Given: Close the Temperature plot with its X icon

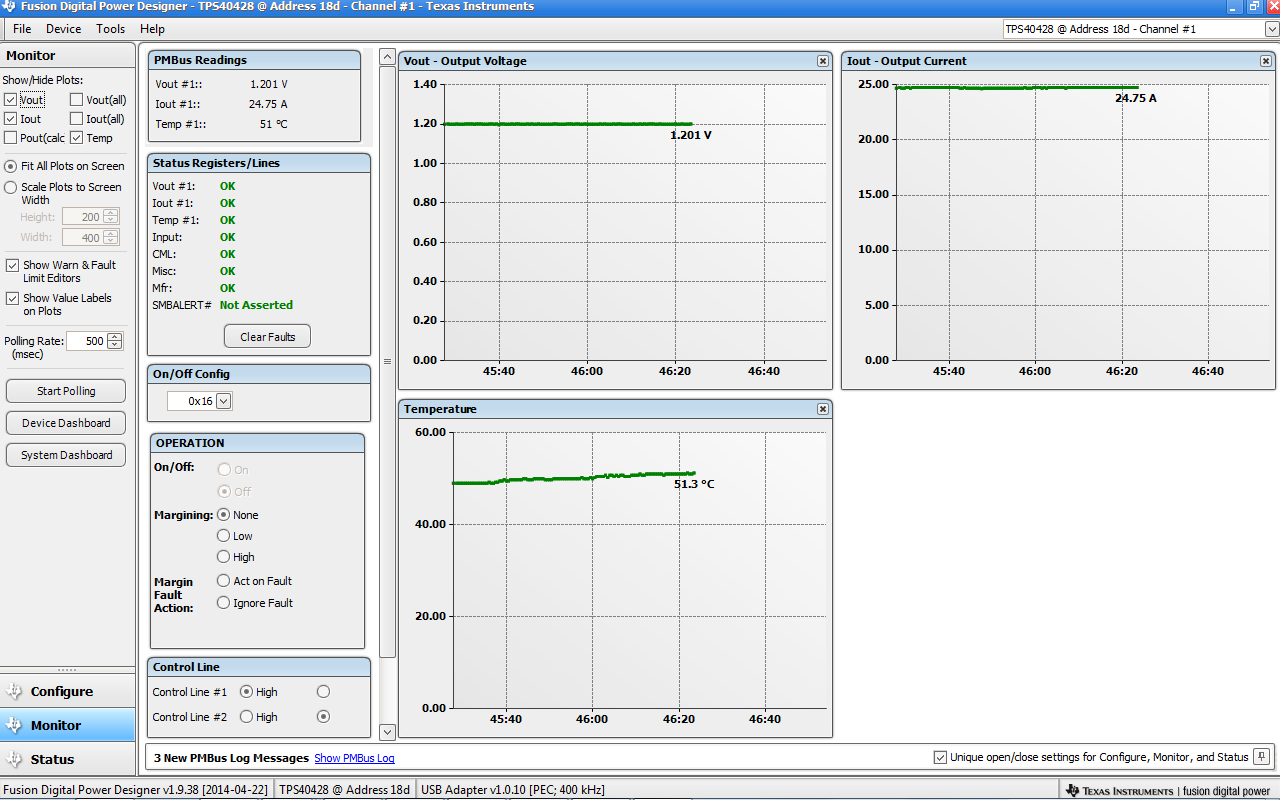Looking at the screenshot, I should [822, 408].
